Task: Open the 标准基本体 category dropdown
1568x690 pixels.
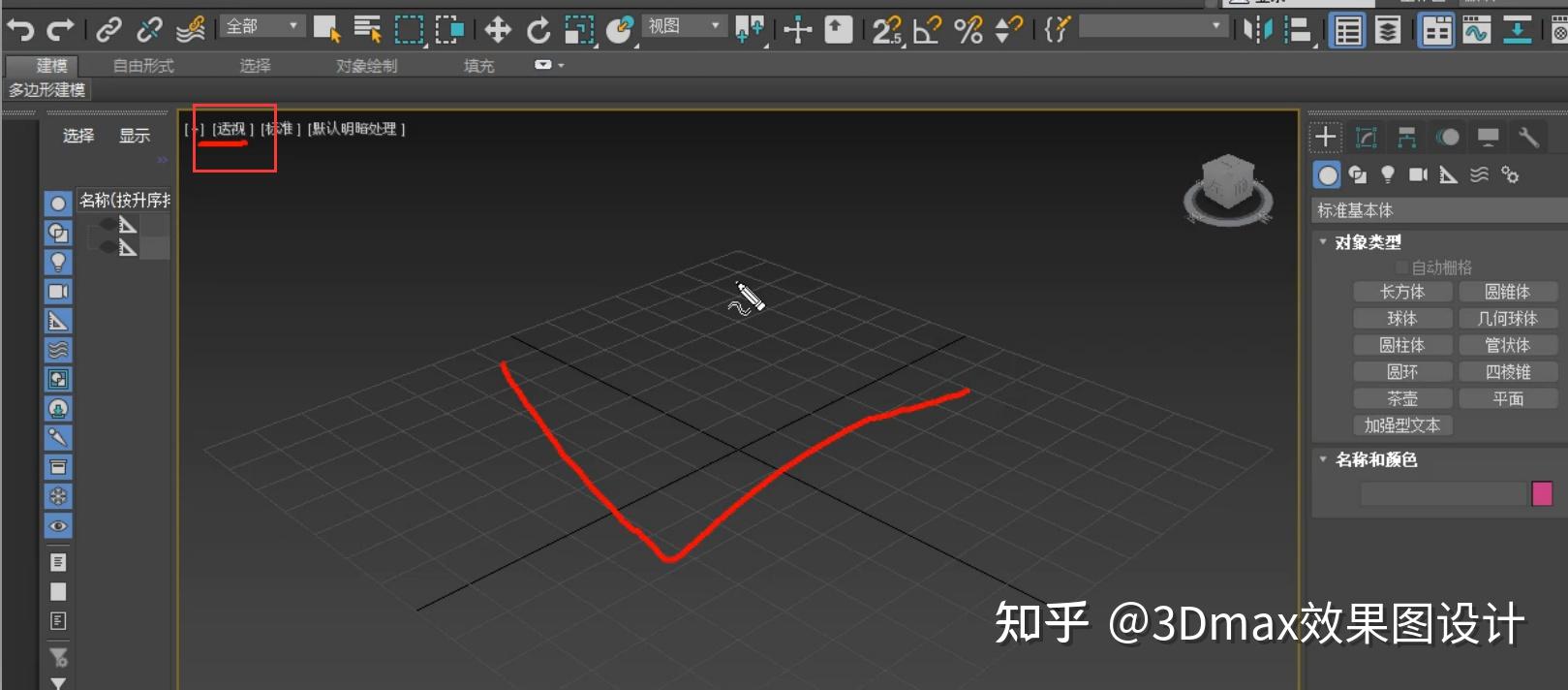Action: coord(1438,210)
